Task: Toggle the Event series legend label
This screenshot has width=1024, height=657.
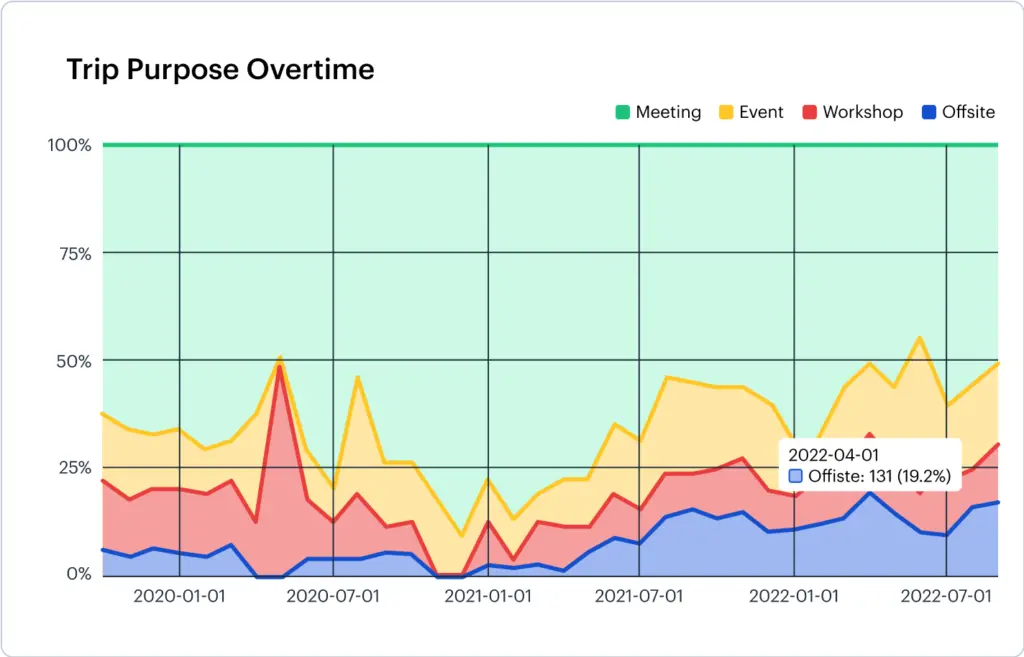Action: tap(761, 112)
